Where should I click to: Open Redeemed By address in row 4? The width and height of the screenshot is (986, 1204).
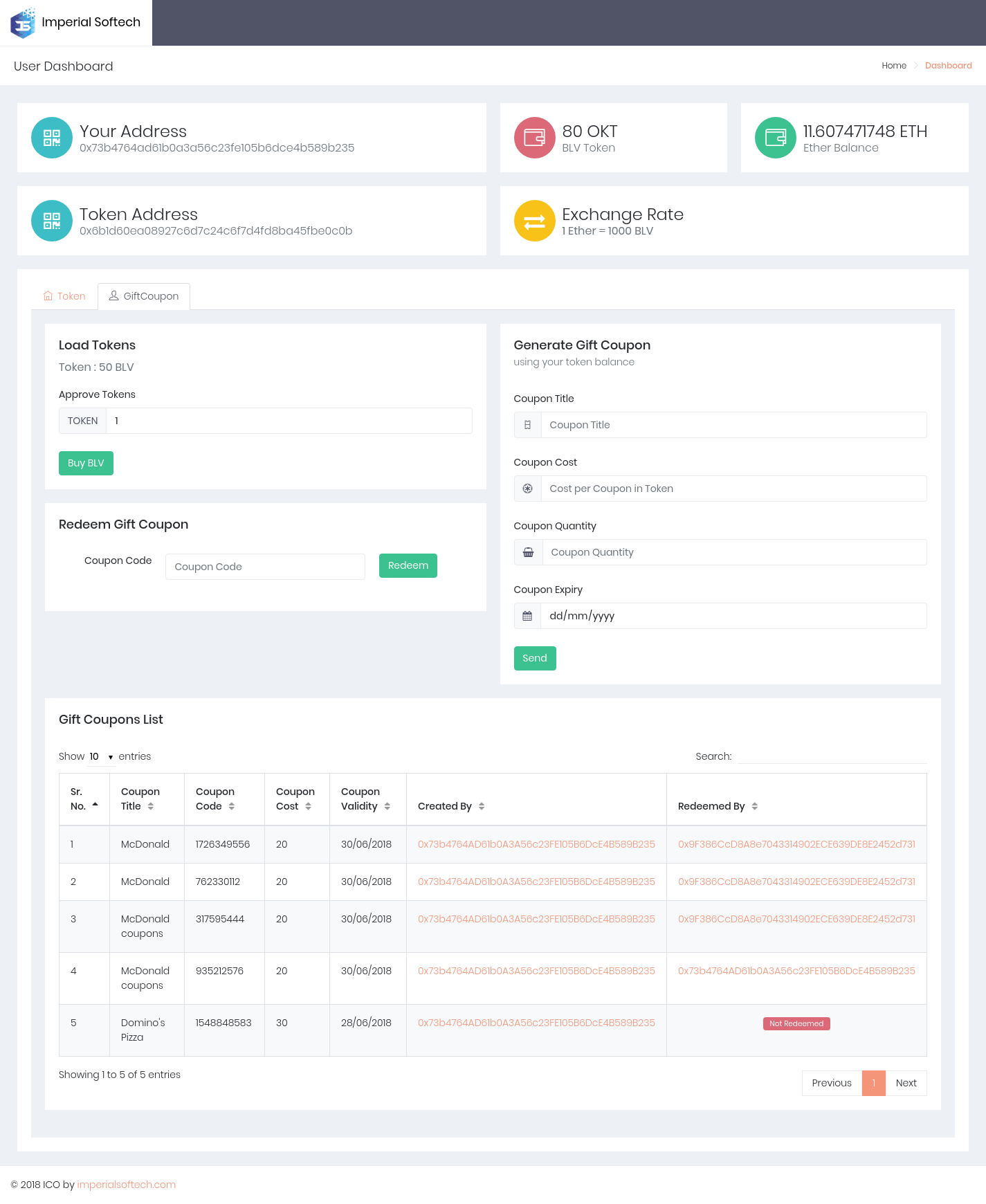[796, 971]
